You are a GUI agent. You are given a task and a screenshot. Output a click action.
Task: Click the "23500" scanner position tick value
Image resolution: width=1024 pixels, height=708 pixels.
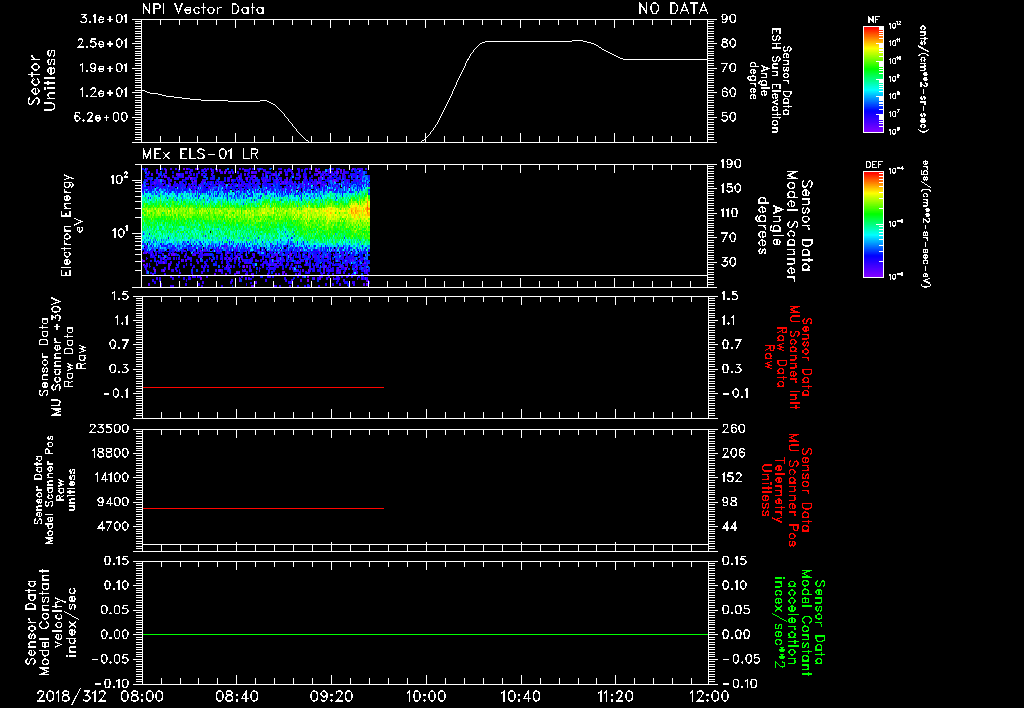(108, 428)
